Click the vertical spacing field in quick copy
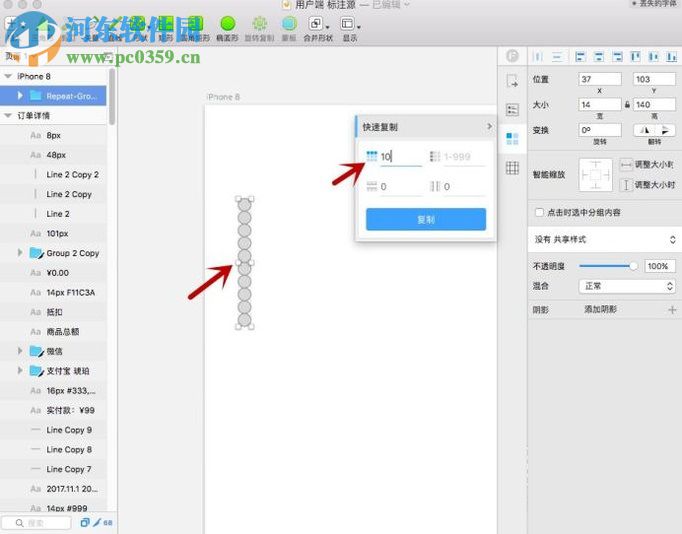Viewport: 682px width, 534px height. [x=401, y=187]
